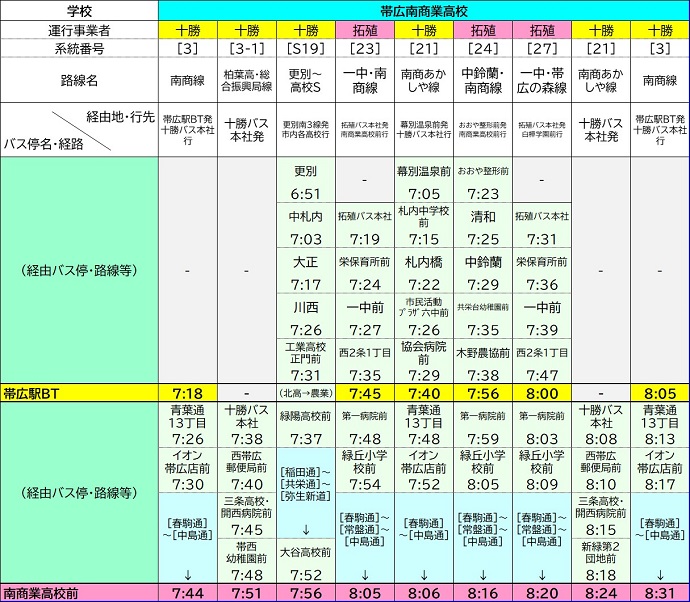This screenshot has height=602, width=690.
Task: Click the 栄保育所前 time 7:36
Action: click(542, 285)
